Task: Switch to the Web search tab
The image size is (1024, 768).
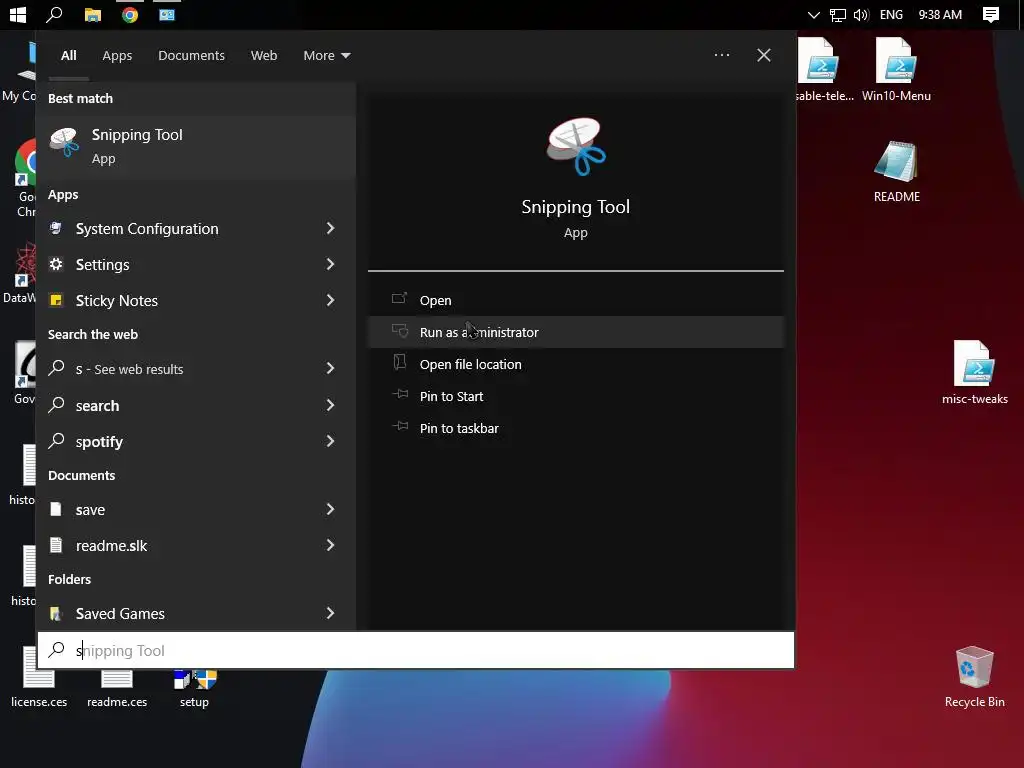Action: (264, 56)
